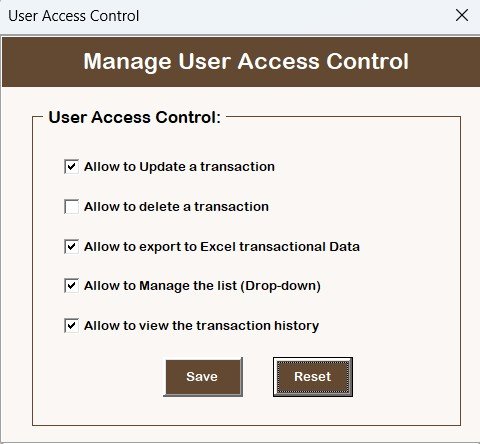
Task: Click the Manage User Access Control header banner
Action: point(241,62)
